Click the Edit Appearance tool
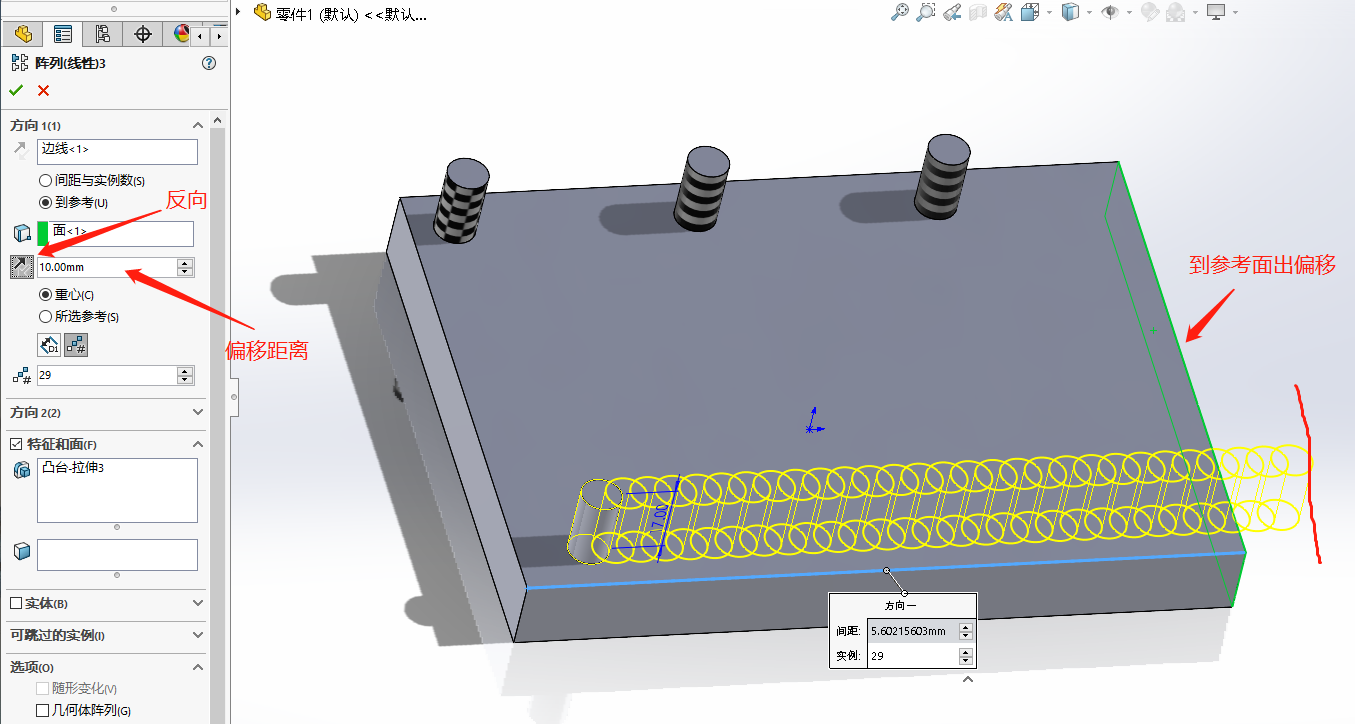The image size is (1355, 724). [1150, 12]
